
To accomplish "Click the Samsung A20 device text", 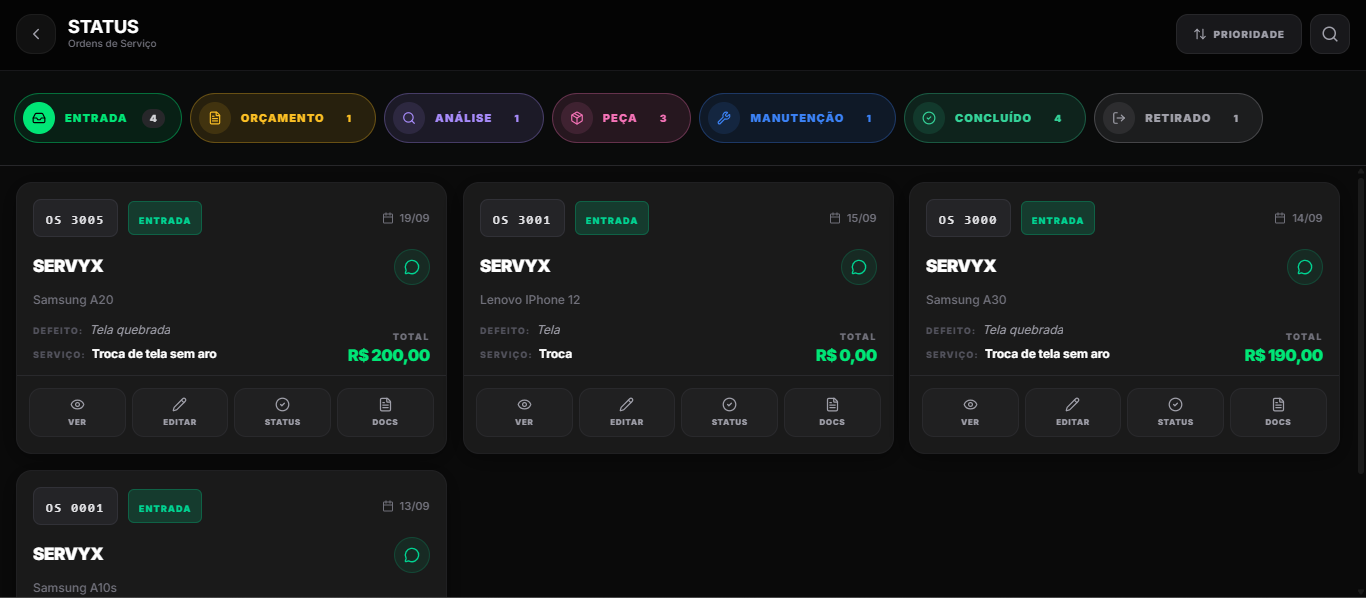I will click(73, 300).
